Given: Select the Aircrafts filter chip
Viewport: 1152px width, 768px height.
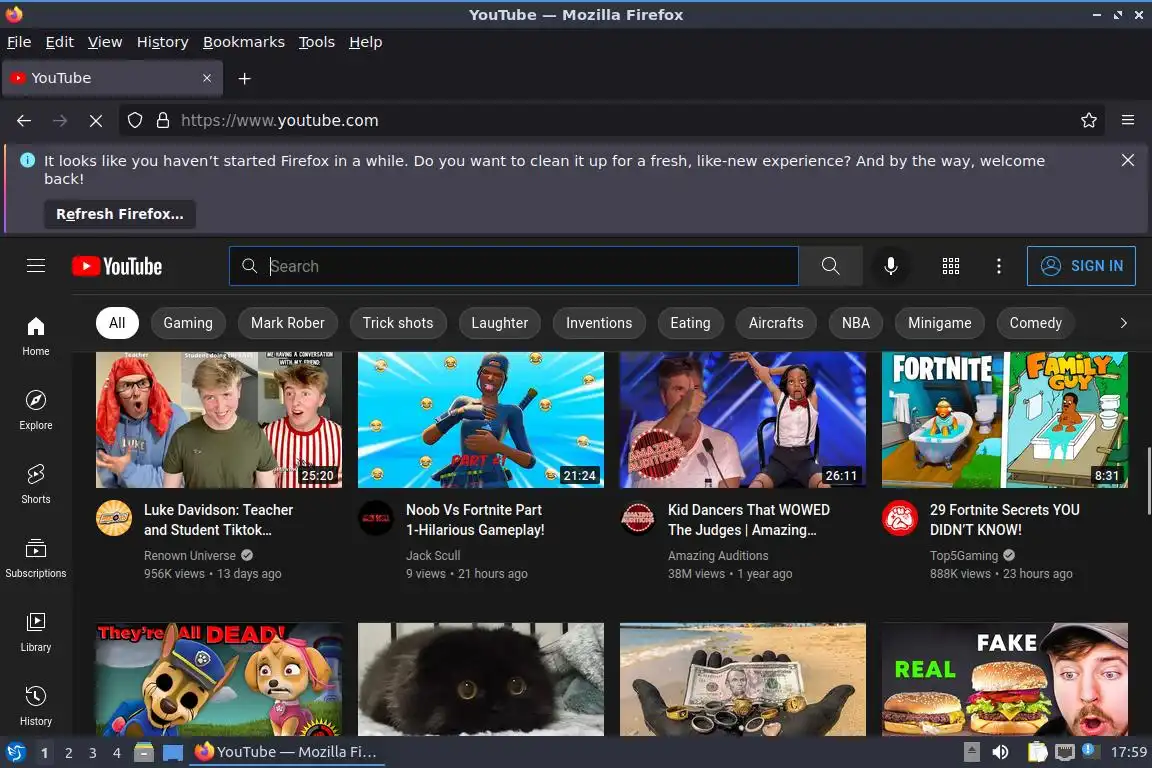Looking at the screenshot, I should [776, 323].
